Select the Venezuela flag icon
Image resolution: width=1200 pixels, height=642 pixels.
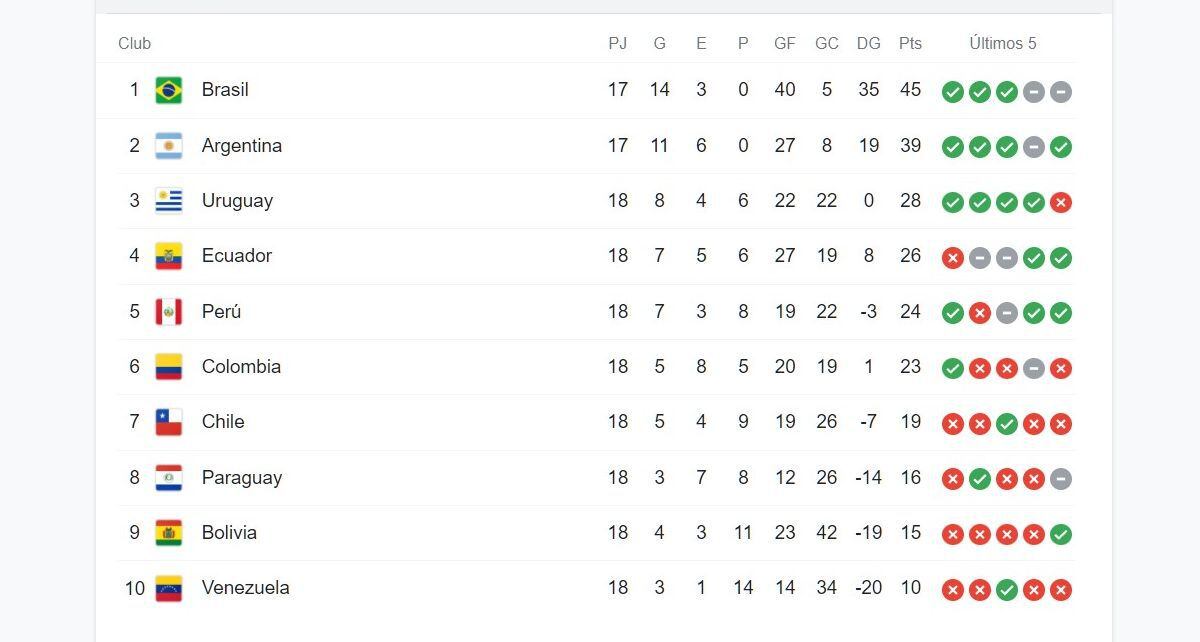pyautogui.click(x=171, y=588)
